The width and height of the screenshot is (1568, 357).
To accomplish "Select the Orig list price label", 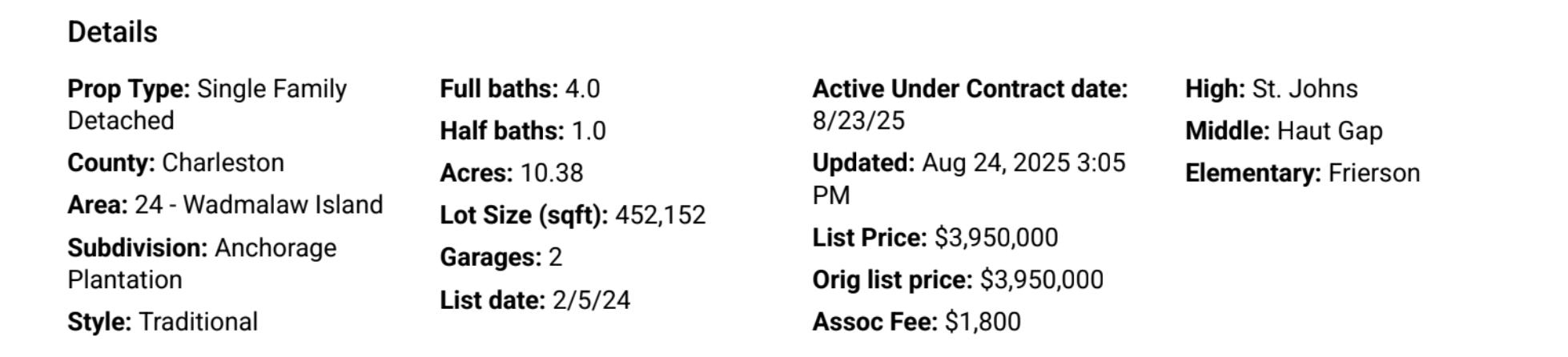I will (x=892, y=280).
